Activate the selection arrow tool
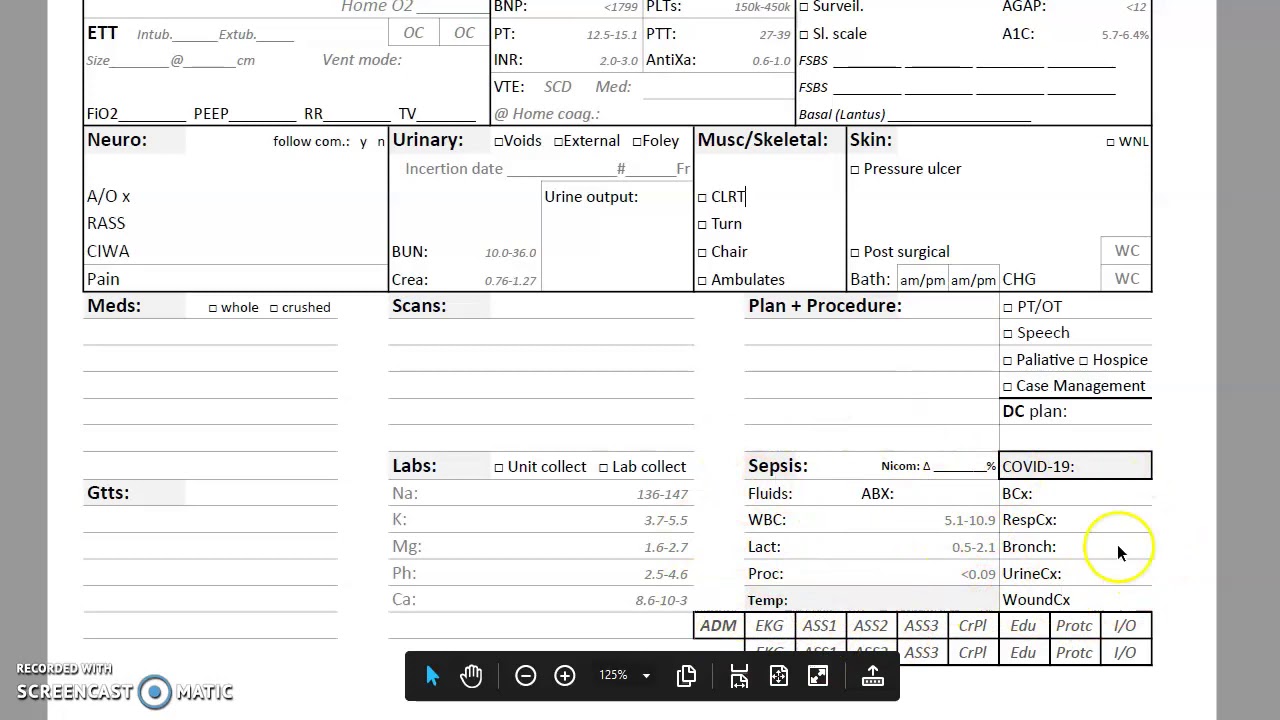Viewport: 1280px width, 720px height. point(432,676)
